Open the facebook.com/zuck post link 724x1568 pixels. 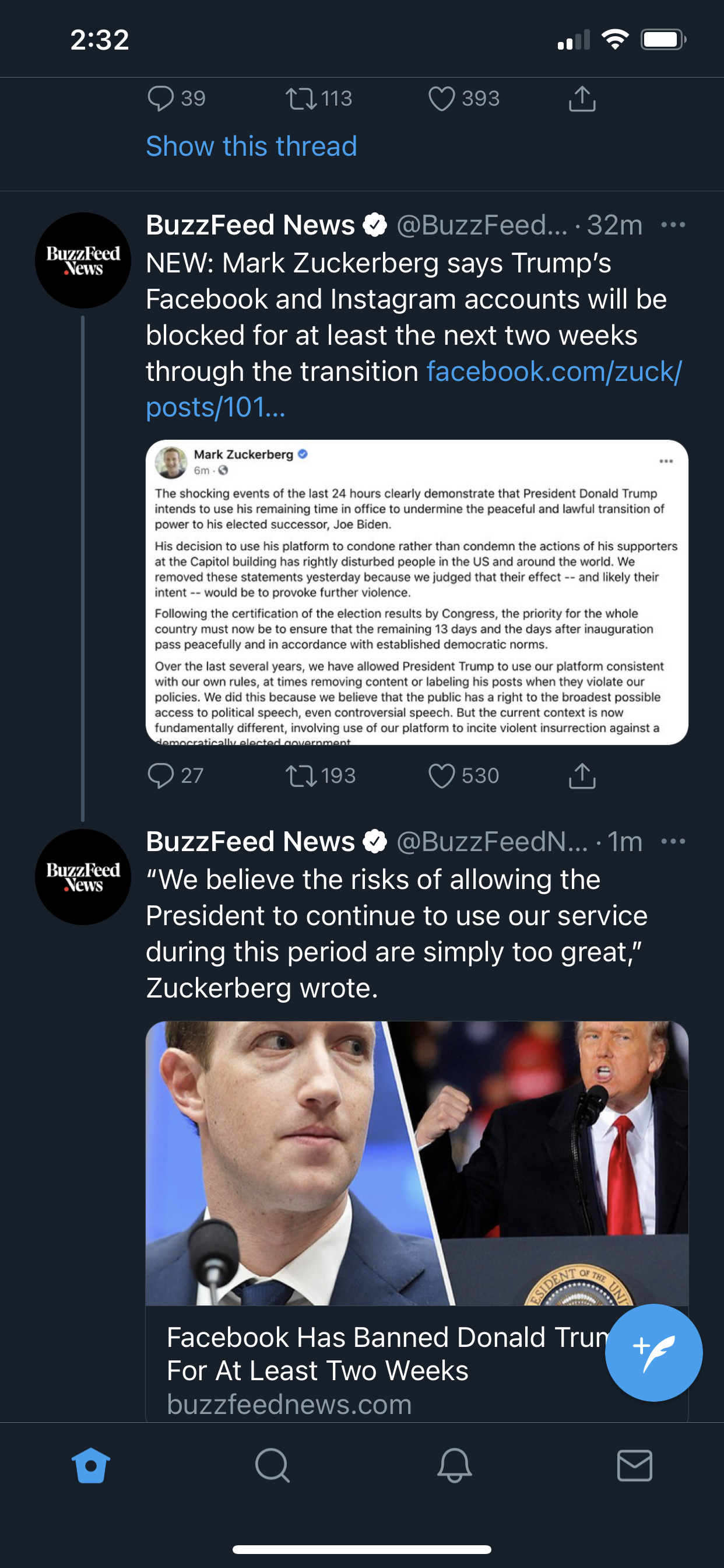(554, 372)
